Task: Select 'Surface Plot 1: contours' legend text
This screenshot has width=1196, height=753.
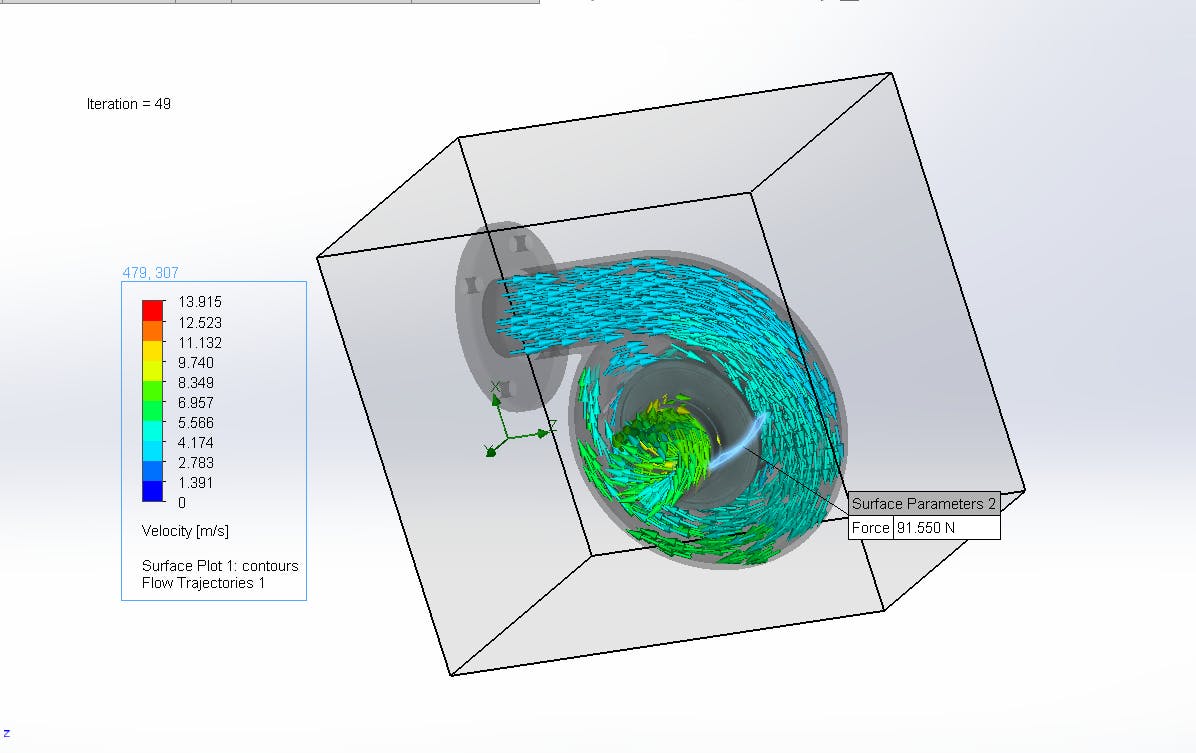Action: pos(220,565)
